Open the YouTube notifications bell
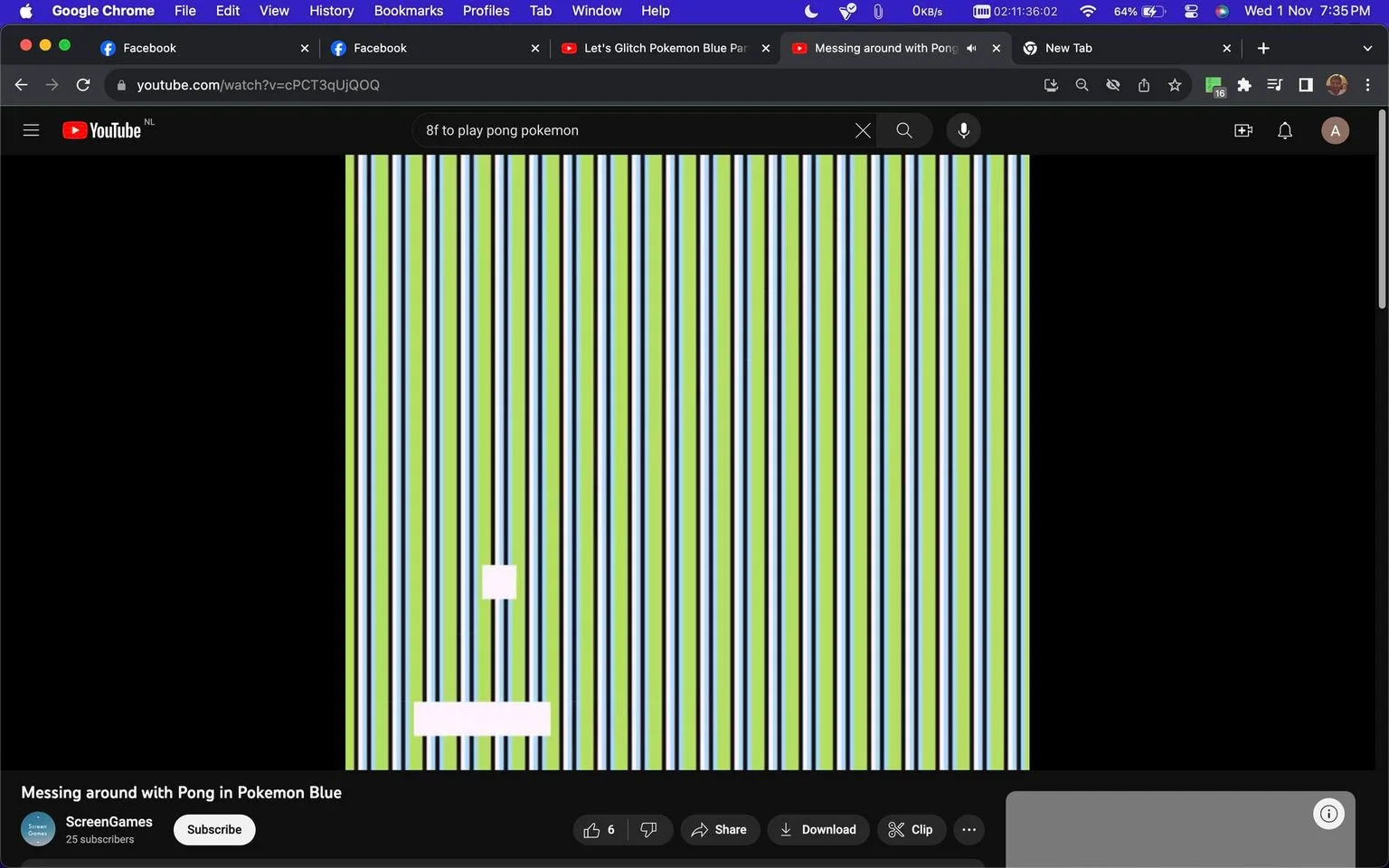1389x868 pixels. [x=1285, y=130]
